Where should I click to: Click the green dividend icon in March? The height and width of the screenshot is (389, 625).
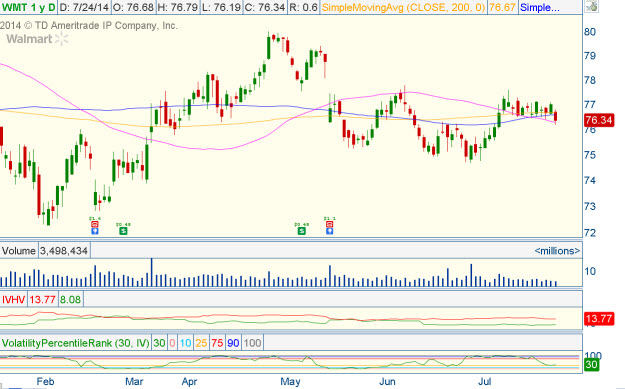pos(124,231)
